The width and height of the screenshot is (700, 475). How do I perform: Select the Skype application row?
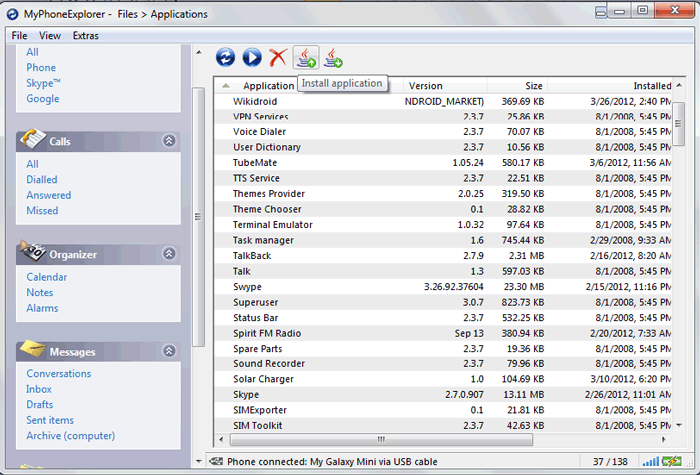click(443, 395)
